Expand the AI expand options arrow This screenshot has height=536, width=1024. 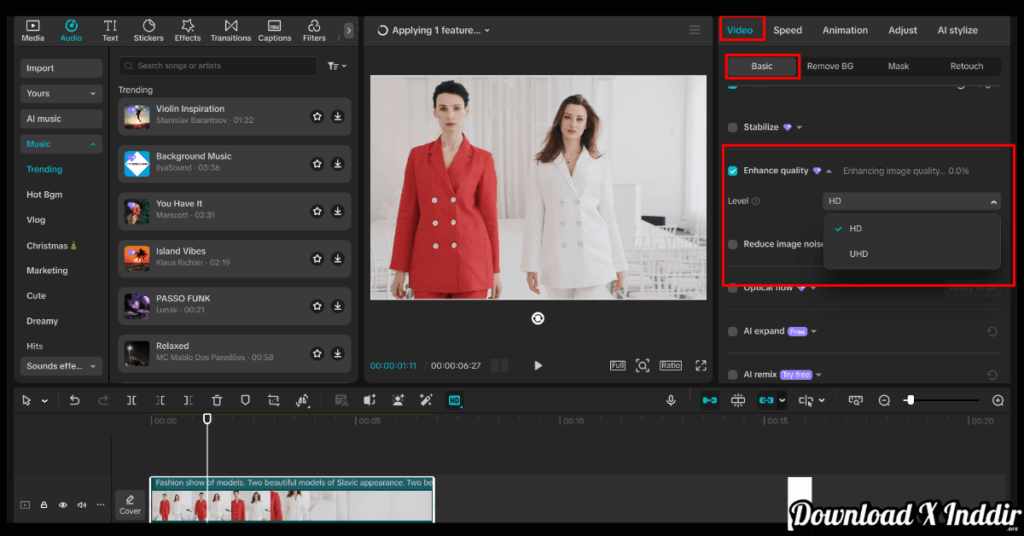point(814,332)
